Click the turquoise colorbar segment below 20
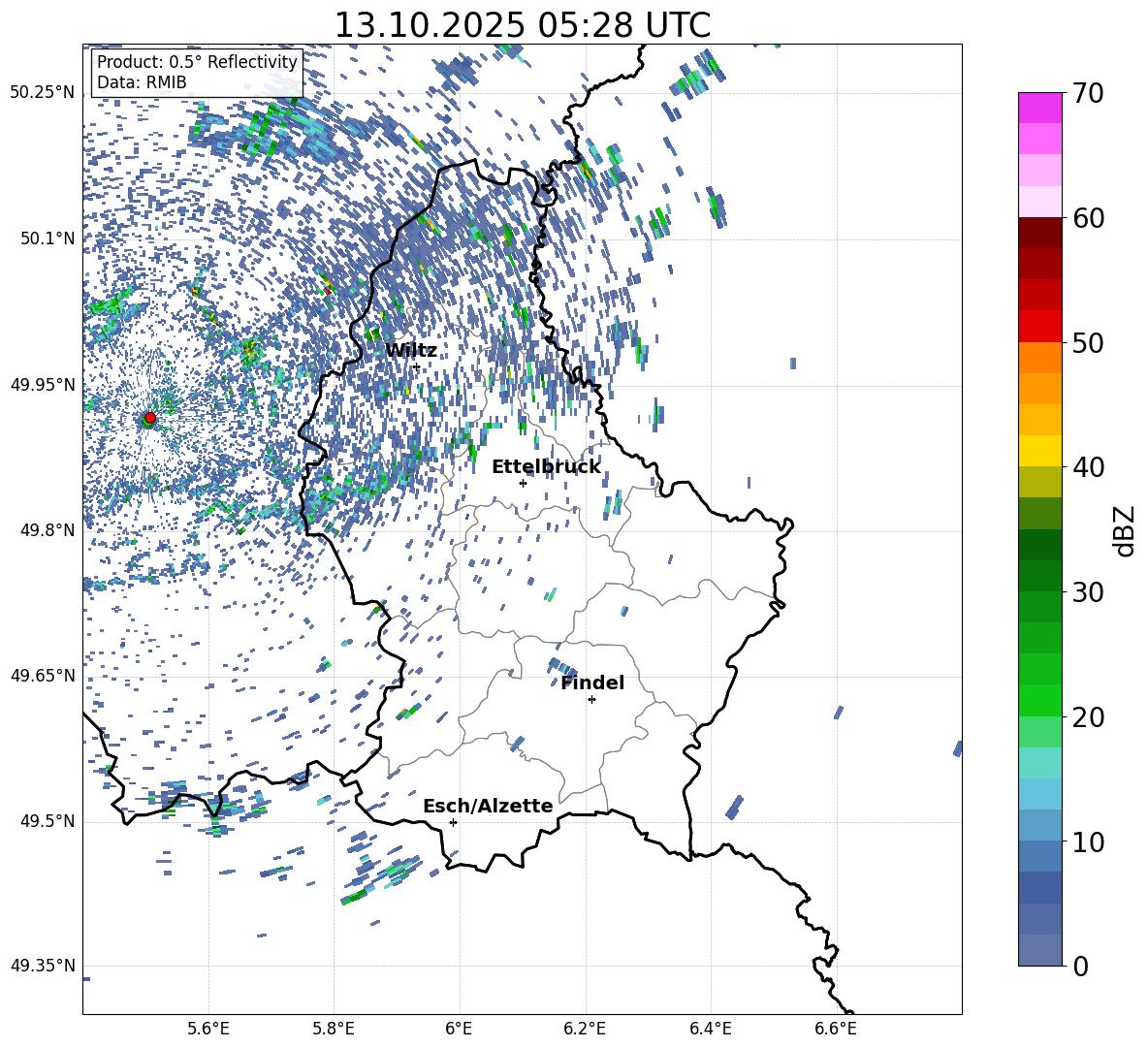Image resolution: width=1148 pixels, height=1048 pixels. pos(1040,763)
